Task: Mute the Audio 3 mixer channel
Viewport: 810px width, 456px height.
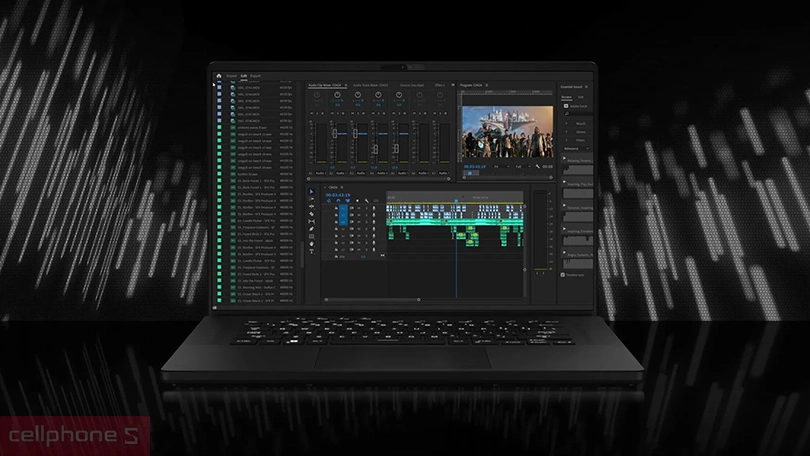Action: click(x=352, y=113)
